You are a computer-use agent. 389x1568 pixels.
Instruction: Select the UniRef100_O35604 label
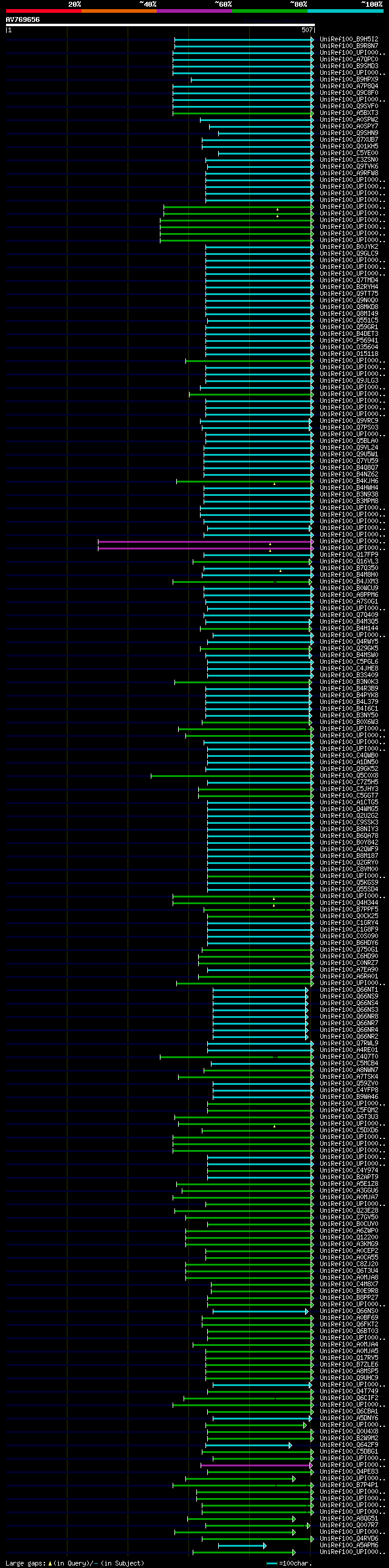[349, 347]
